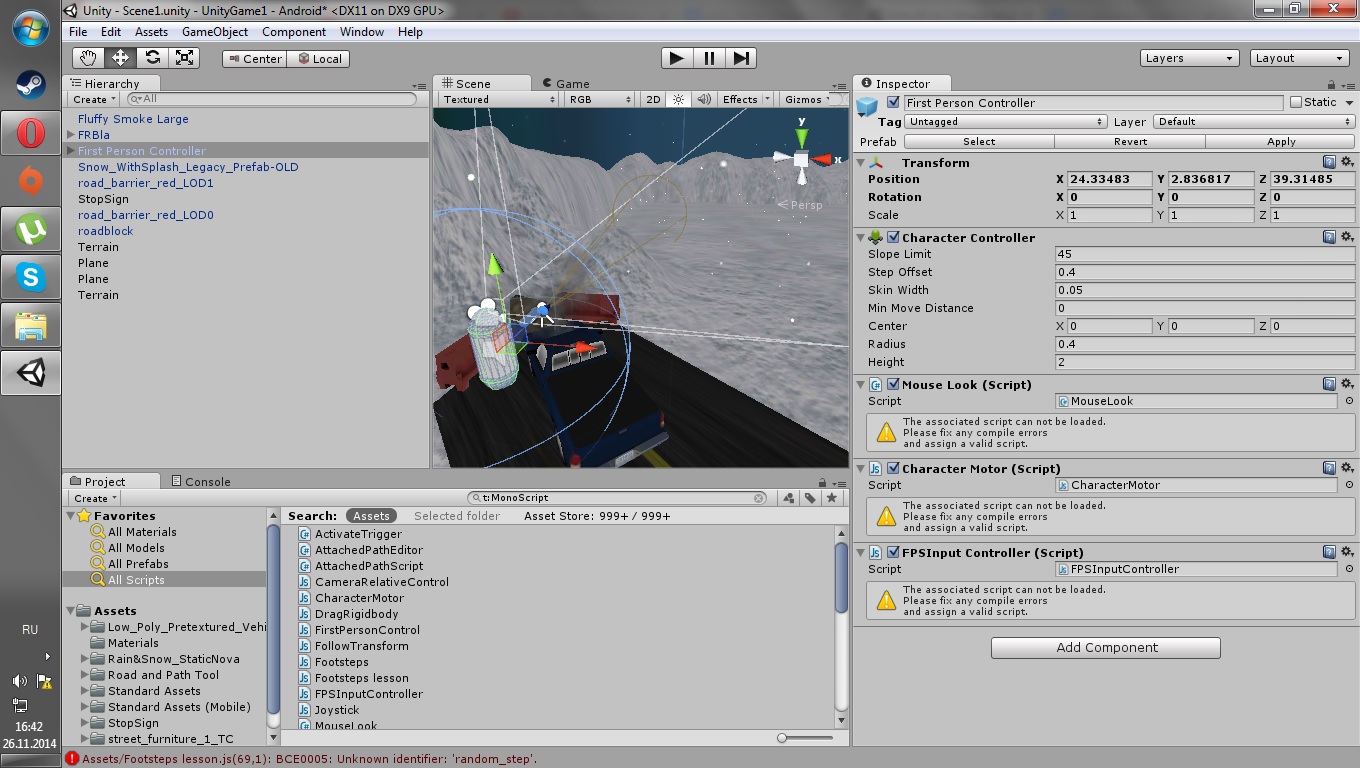This screenshot has width=1360, height=768.
Task: Click the red error icon in status bar
Action: pos(71,759)
